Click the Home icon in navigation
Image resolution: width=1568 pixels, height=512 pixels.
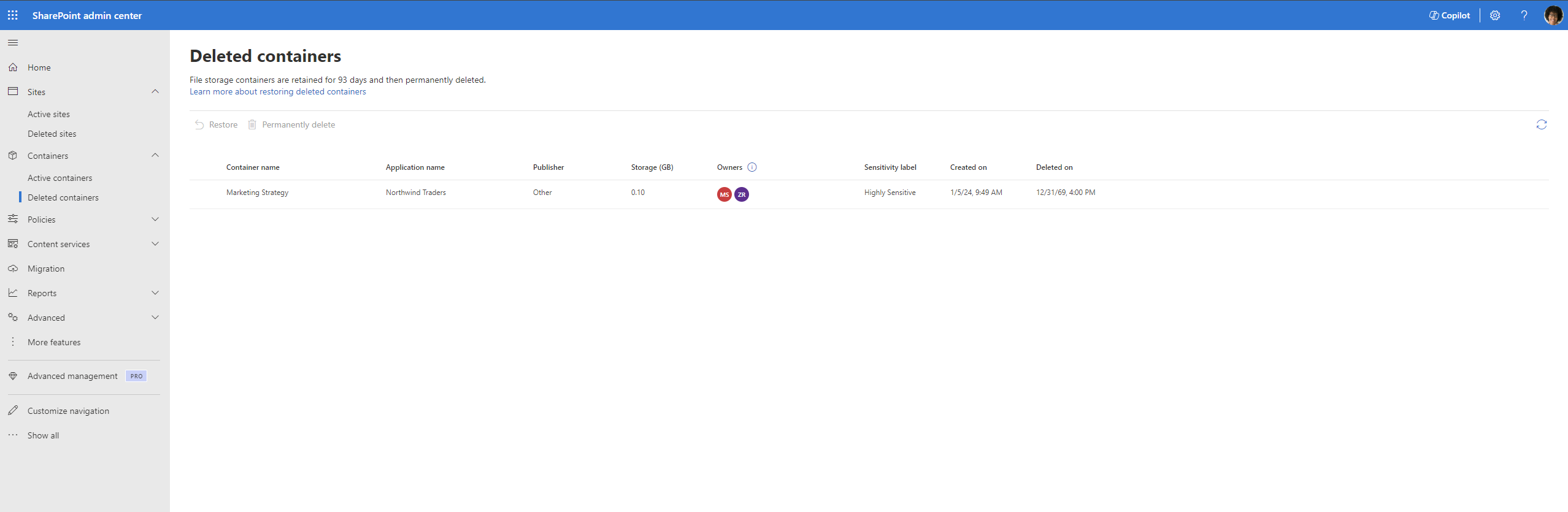pos(13,67)
